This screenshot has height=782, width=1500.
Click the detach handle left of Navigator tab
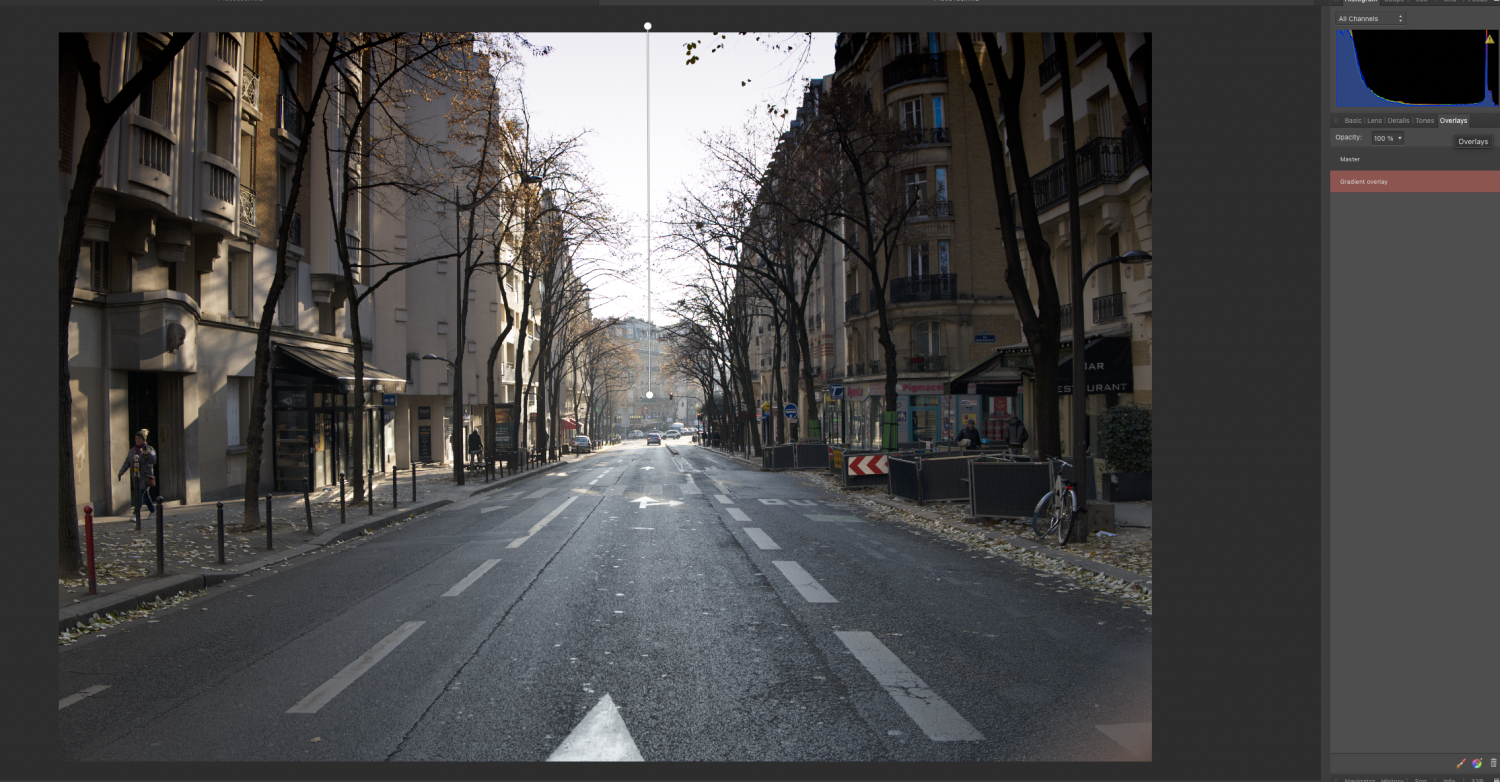(1336, 780)
